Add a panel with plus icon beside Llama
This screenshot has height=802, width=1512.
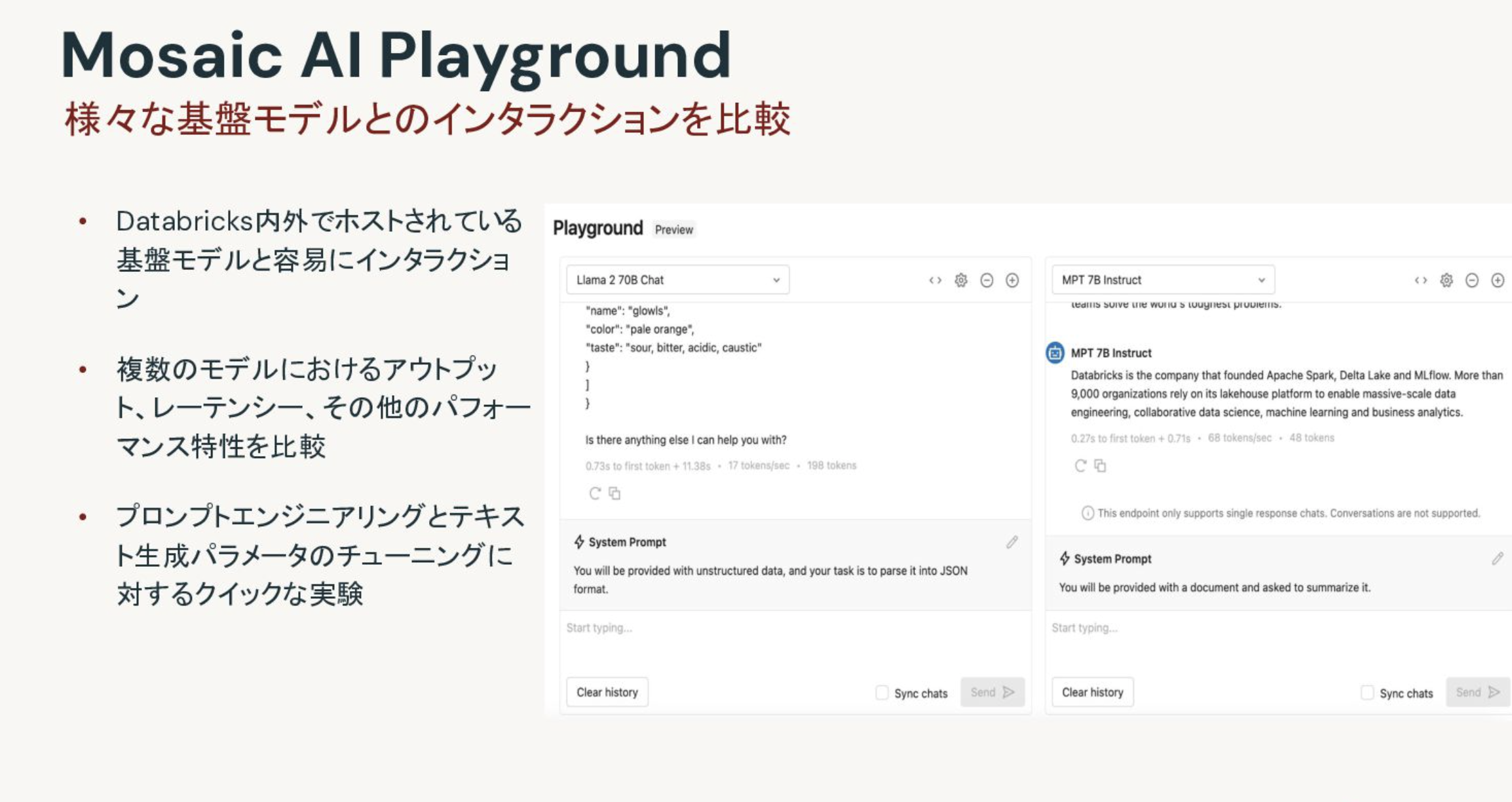tap(1012, 280)
